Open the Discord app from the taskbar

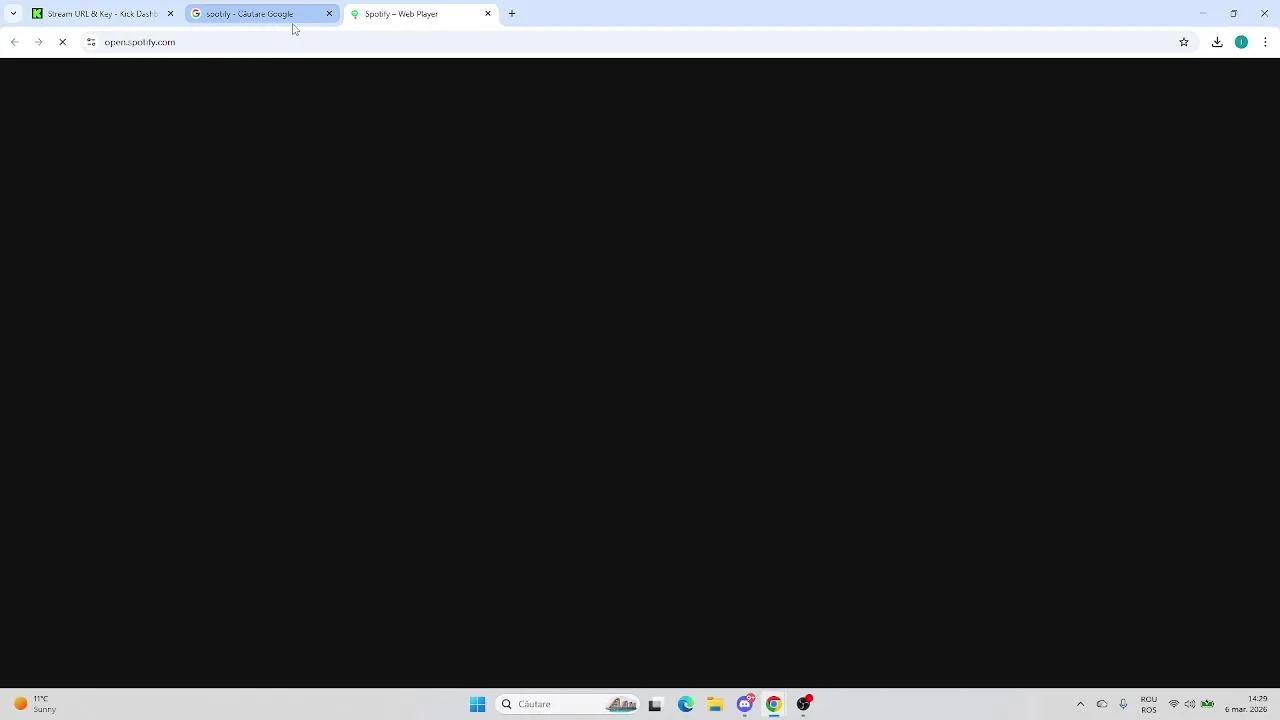point(745,704)
